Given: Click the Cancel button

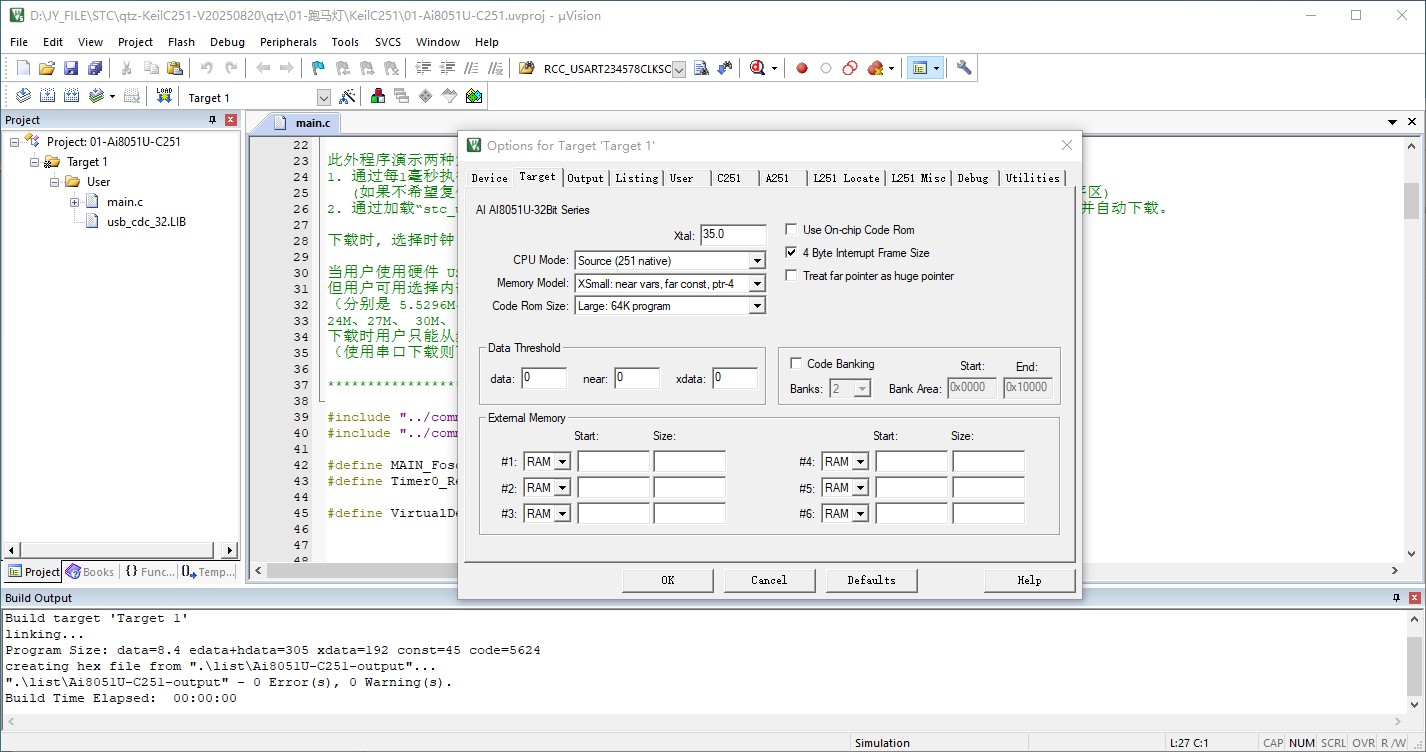Looking at the screenshot, I should tap(769, 580).
